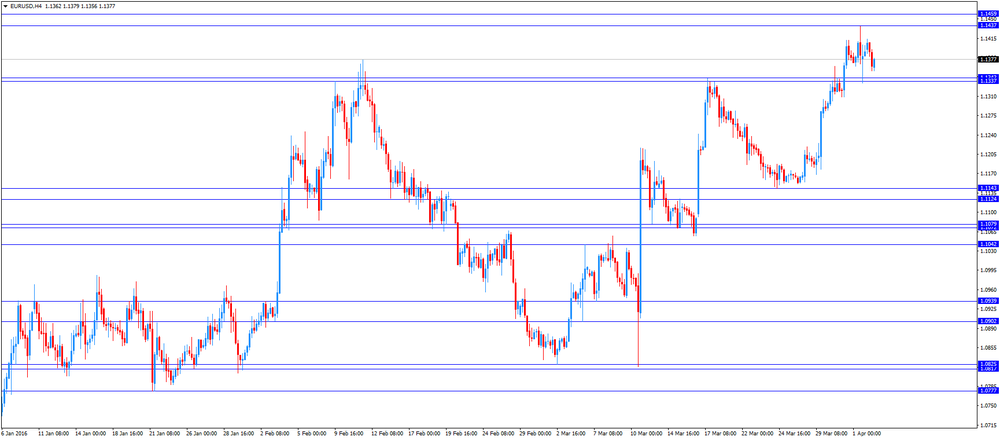Click the 18 Jan 16:00 time label
The image size is (1000, 440).
[128, 434]
